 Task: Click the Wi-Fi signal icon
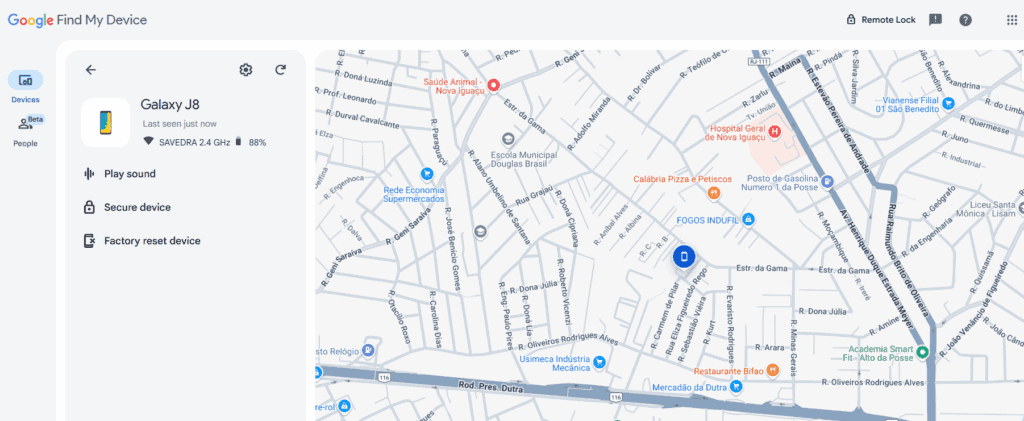click(x=148, y=141)
